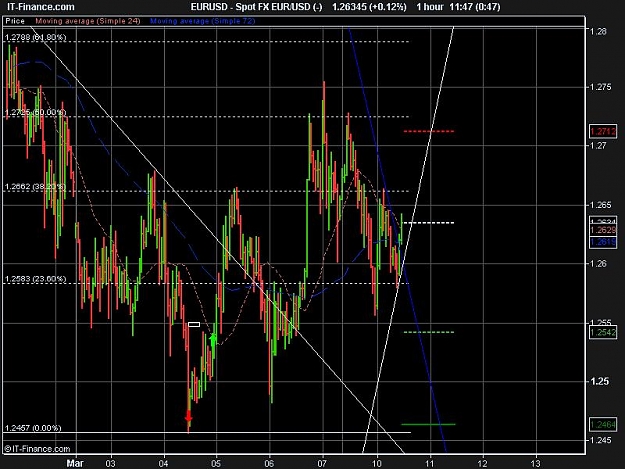Viewport: 625px width, 469px height.
Task: Click the red 1.2629 price tag
Action: point(603,230)
